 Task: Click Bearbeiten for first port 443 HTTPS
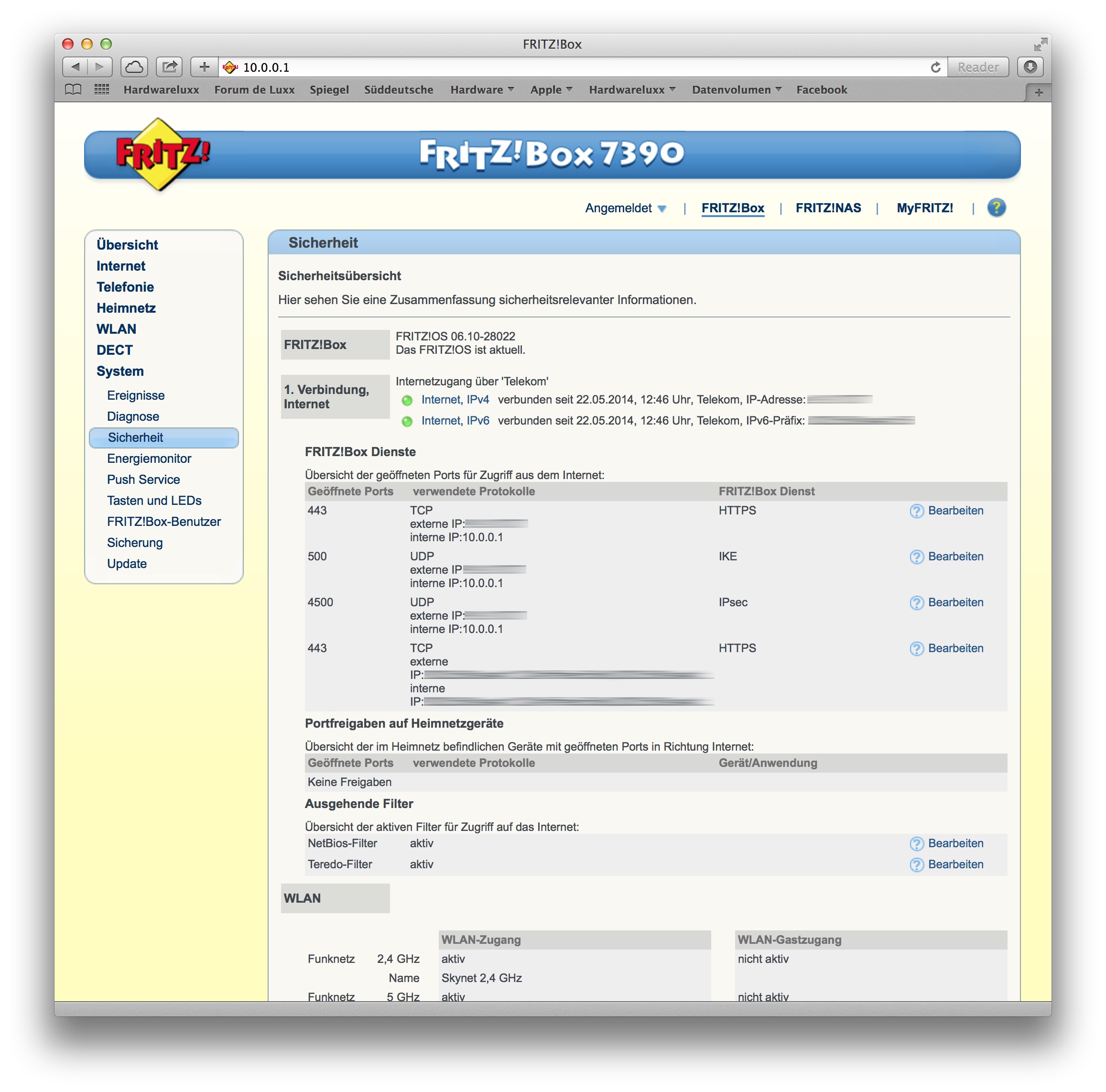point(955,511)
